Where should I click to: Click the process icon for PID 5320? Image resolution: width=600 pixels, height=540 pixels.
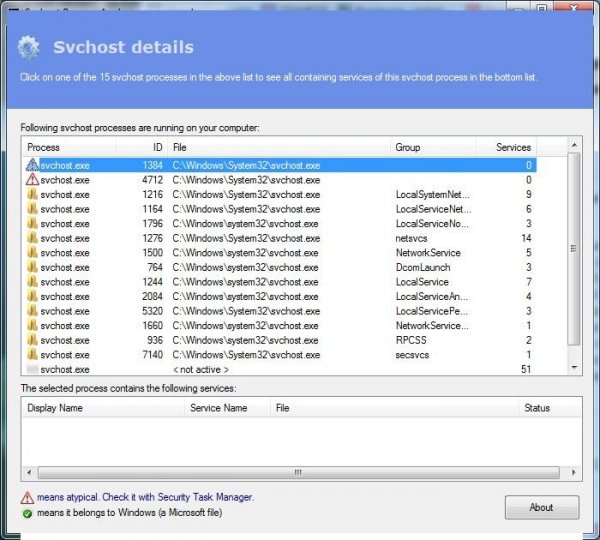tap(33, 310)
